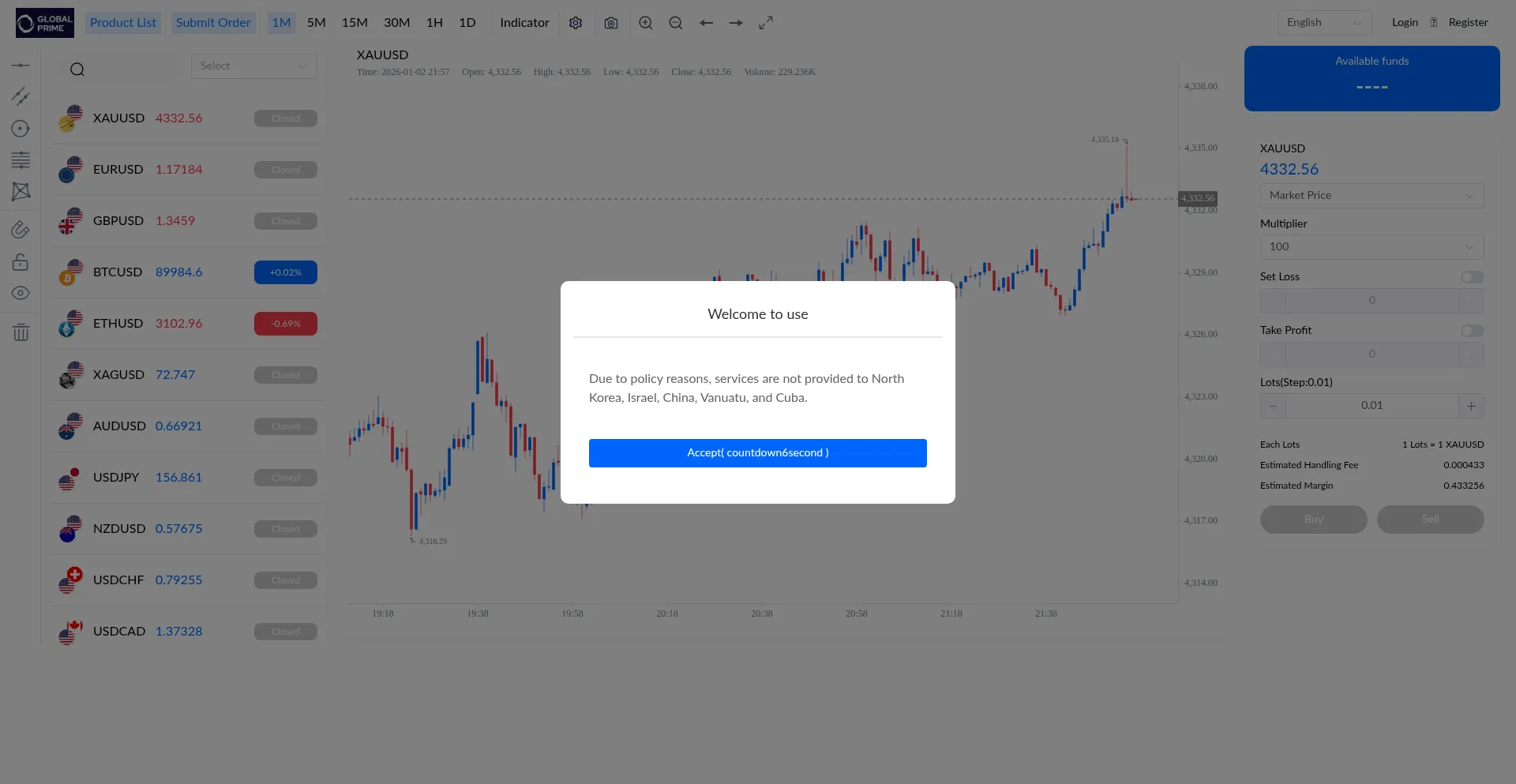Zoom in on the chart
The height and width of the screenshot is (784, 1516).
coord(646,23)
